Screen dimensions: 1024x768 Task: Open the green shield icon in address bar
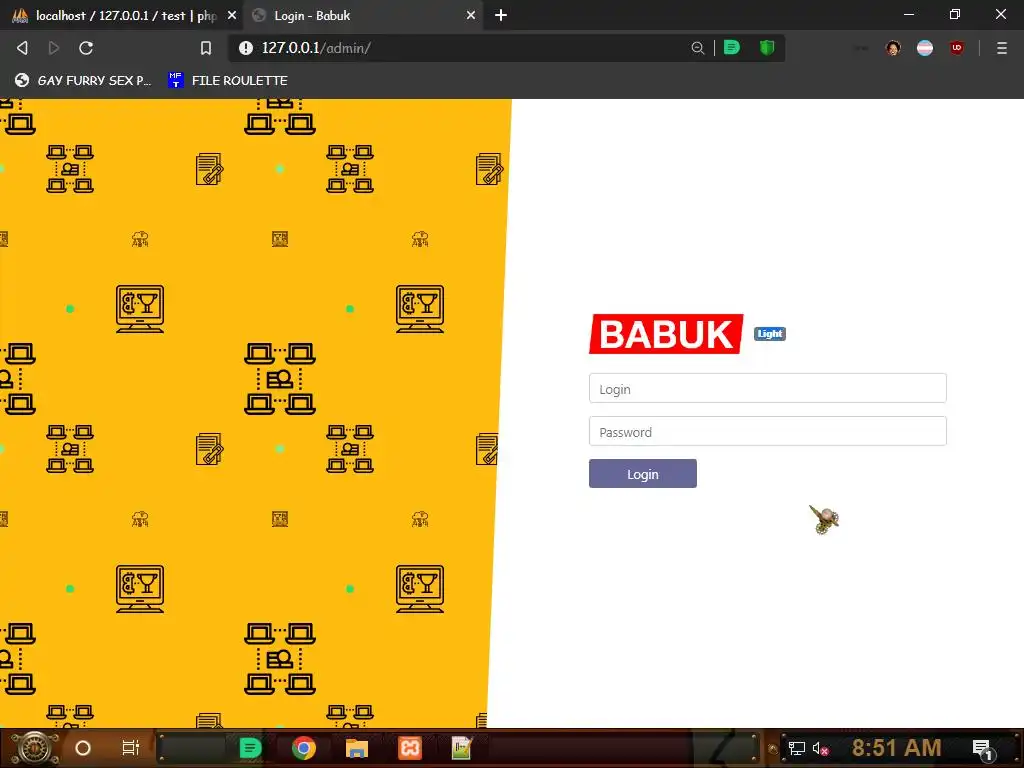coord(767,48)
